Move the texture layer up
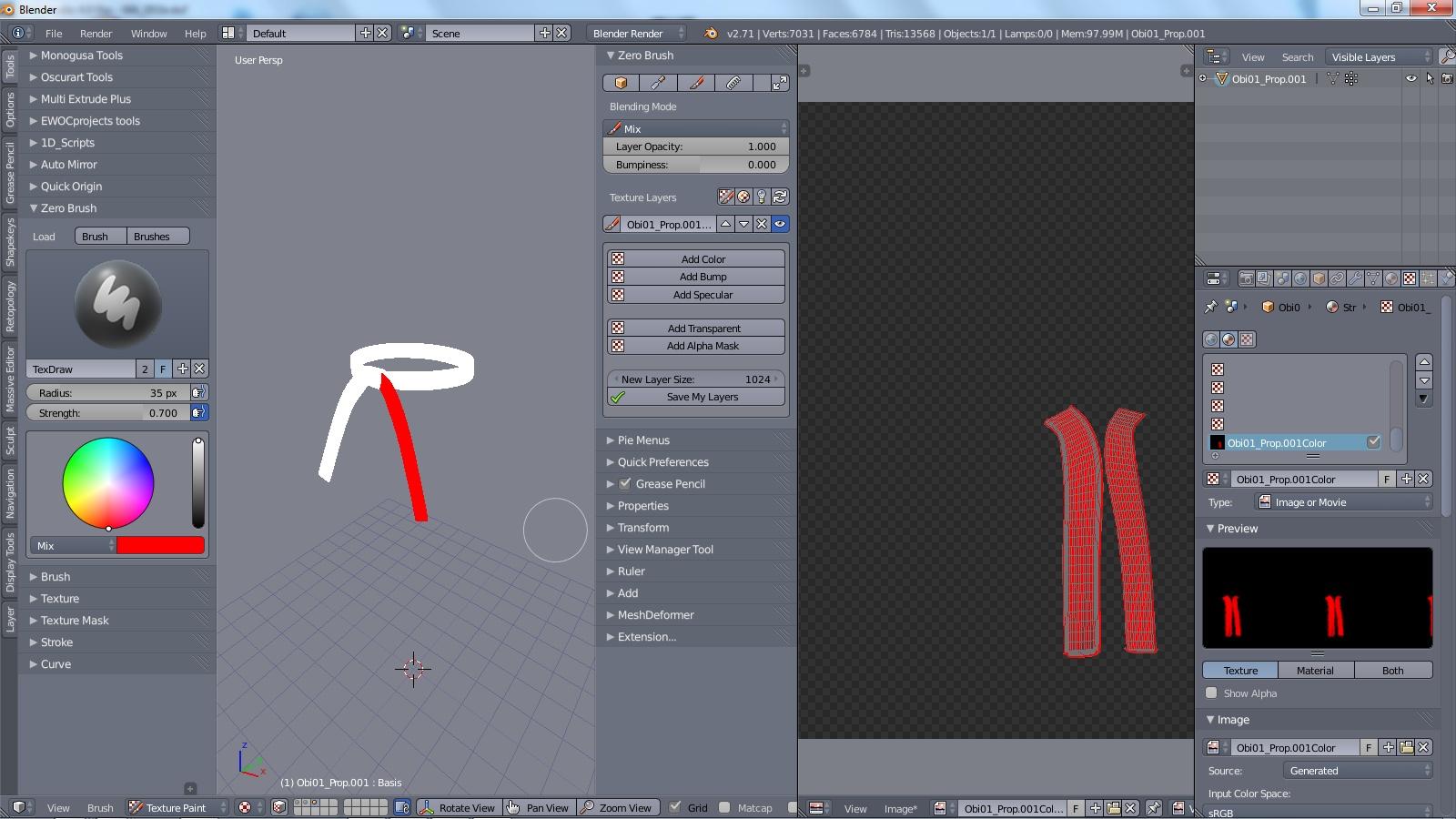Screen dimensions: 1456x819 coord(725,224)
